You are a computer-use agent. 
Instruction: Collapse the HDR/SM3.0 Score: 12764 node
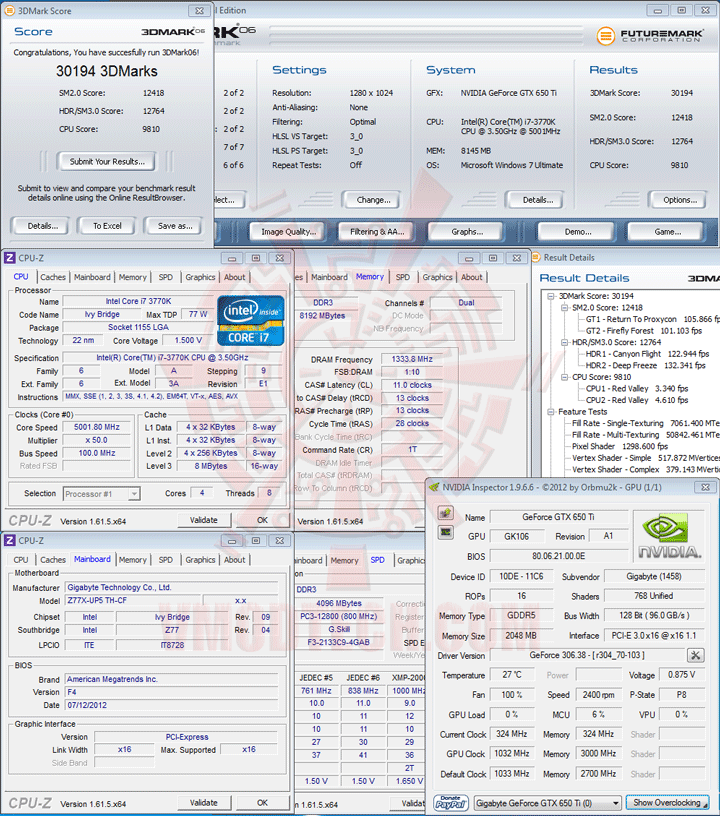(564, 342)
